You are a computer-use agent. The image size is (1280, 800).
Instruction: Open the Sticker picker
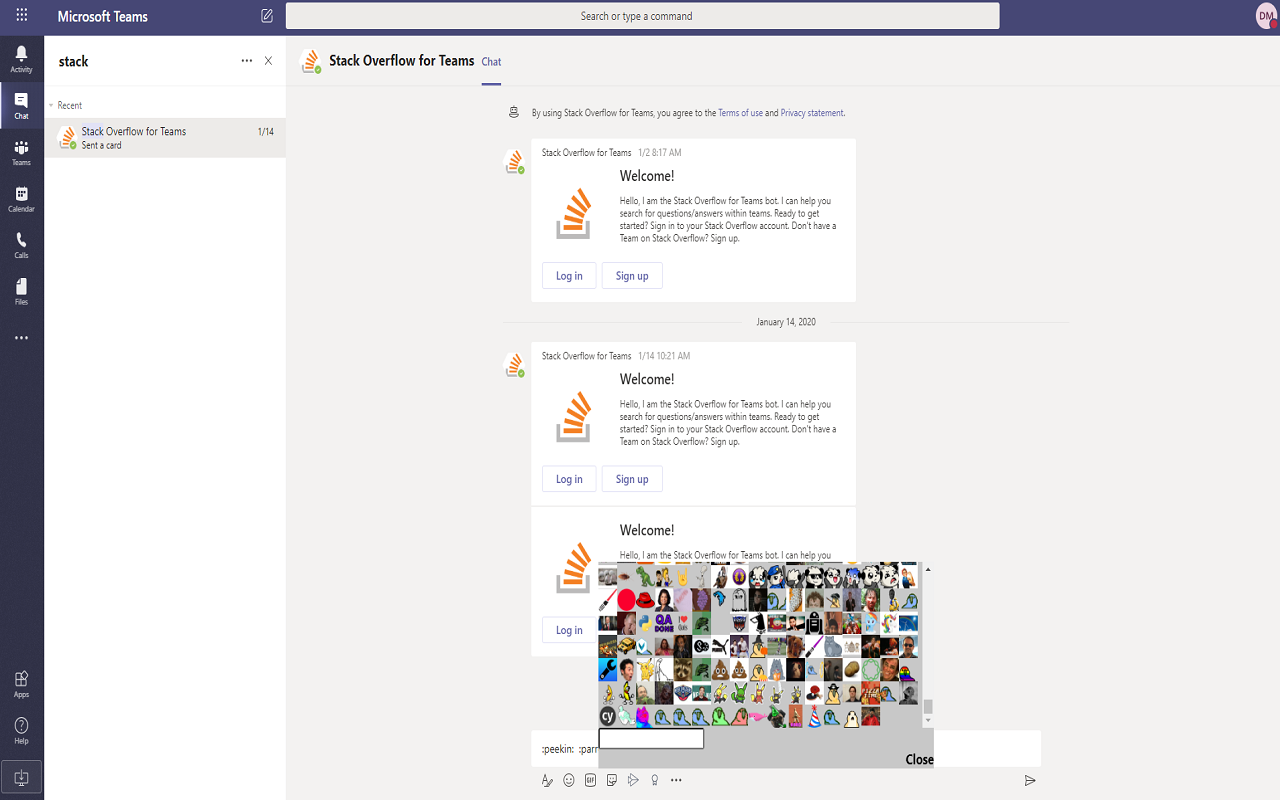(612, 780)
